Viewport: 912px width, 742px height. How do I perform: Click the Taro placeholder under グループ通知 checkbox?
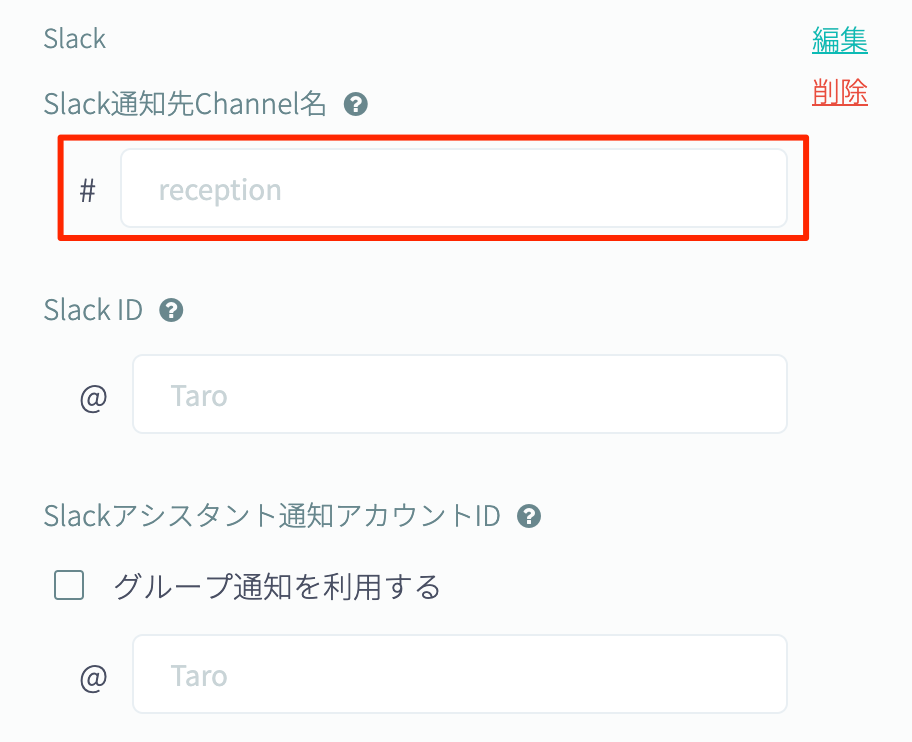(199, 676)
